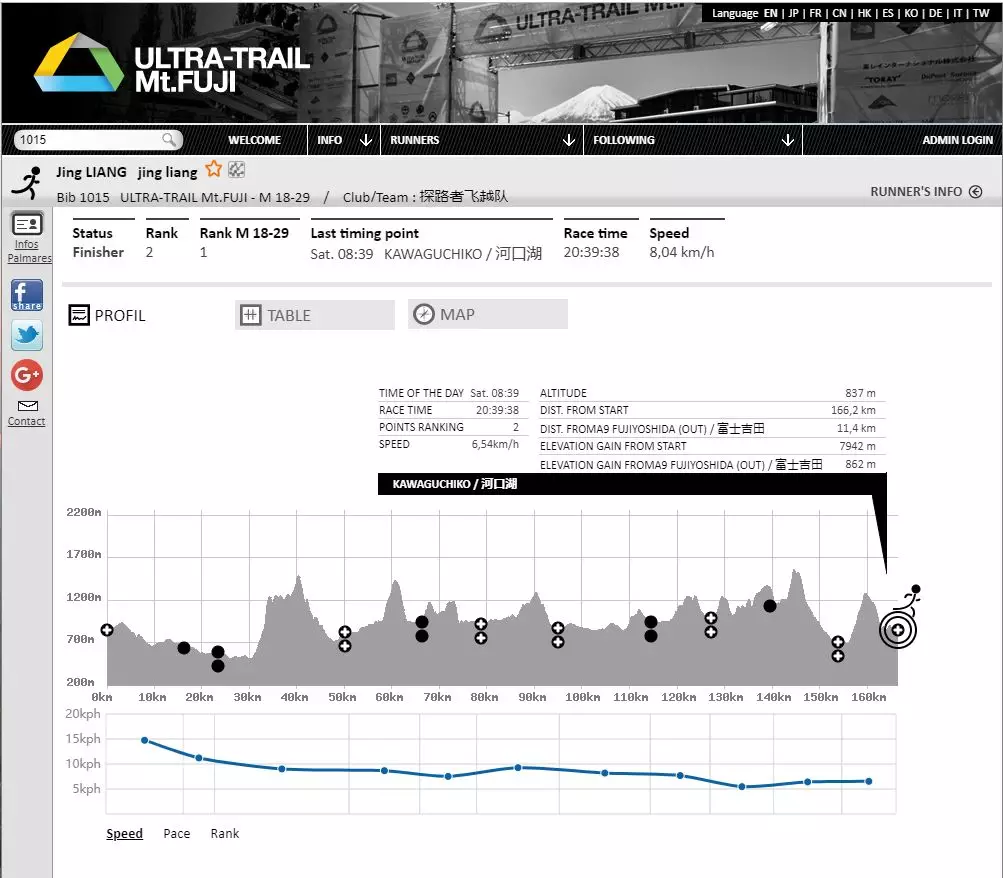Share on Facebook
1003x878 pixels.
pyautogui.click(x=27, y=295)
